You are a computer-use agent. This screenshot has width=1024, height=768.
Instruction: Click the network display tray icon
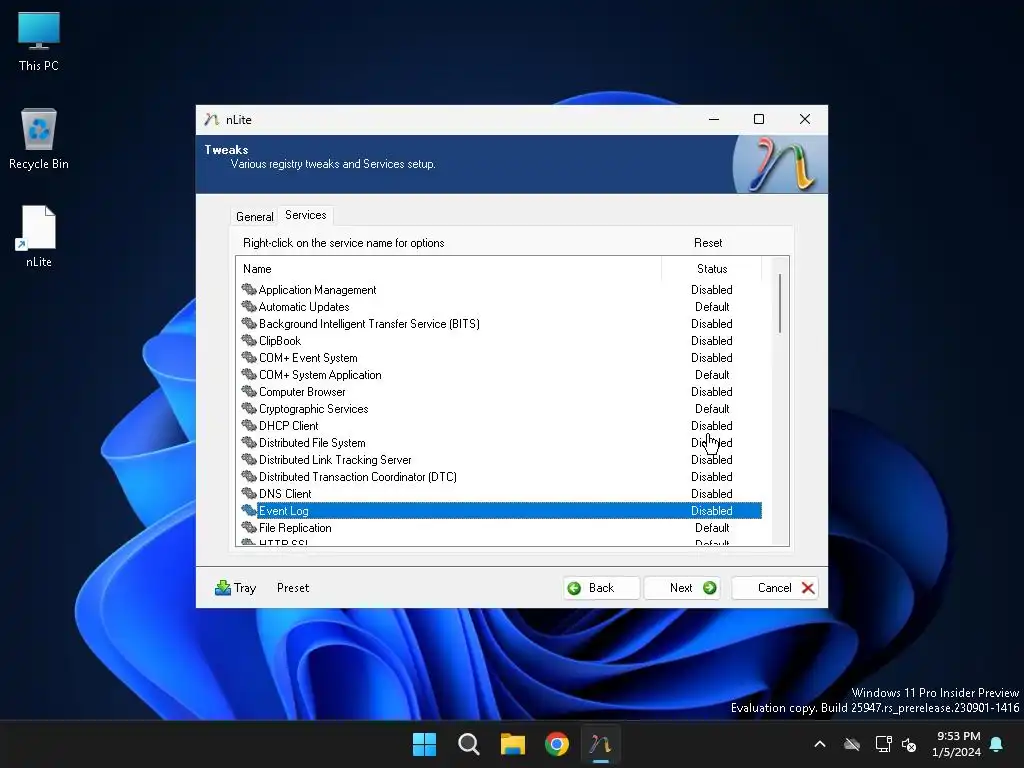(x=883, y=744)
